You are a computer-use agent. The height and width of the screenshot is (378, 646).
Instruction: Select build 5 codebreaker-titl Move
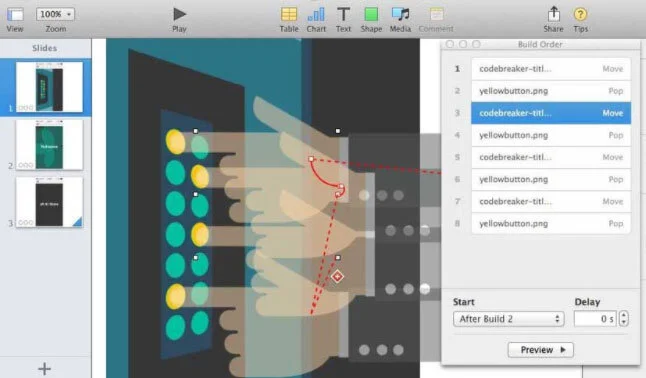(551, 157)
